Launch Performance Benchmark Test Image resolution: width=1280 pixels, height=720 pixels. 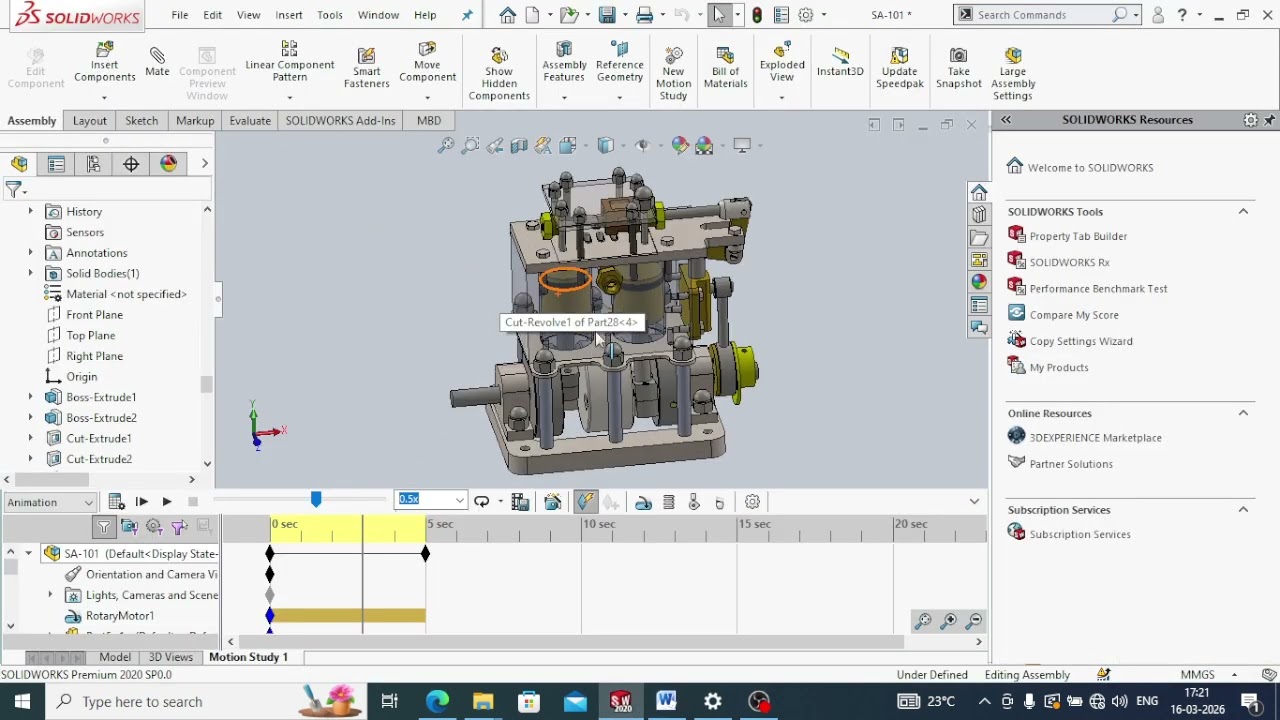(x=1098, y=288)
